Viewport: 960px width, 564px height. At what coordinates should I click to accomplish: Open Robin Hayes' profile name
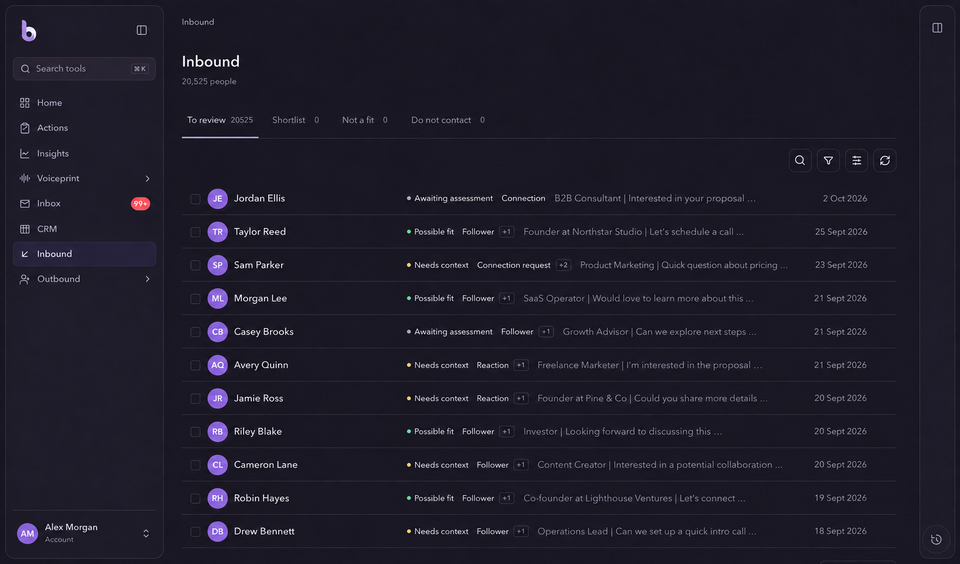[x=261, y=498]
